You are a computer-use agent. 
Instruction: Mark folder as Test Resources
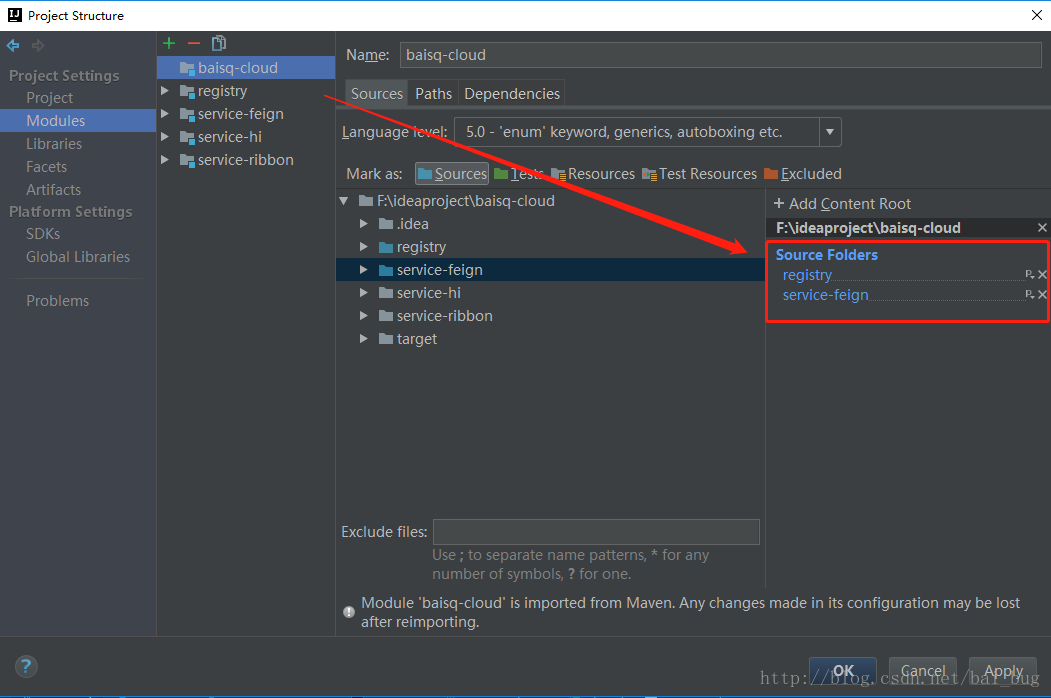click(699, 174)
